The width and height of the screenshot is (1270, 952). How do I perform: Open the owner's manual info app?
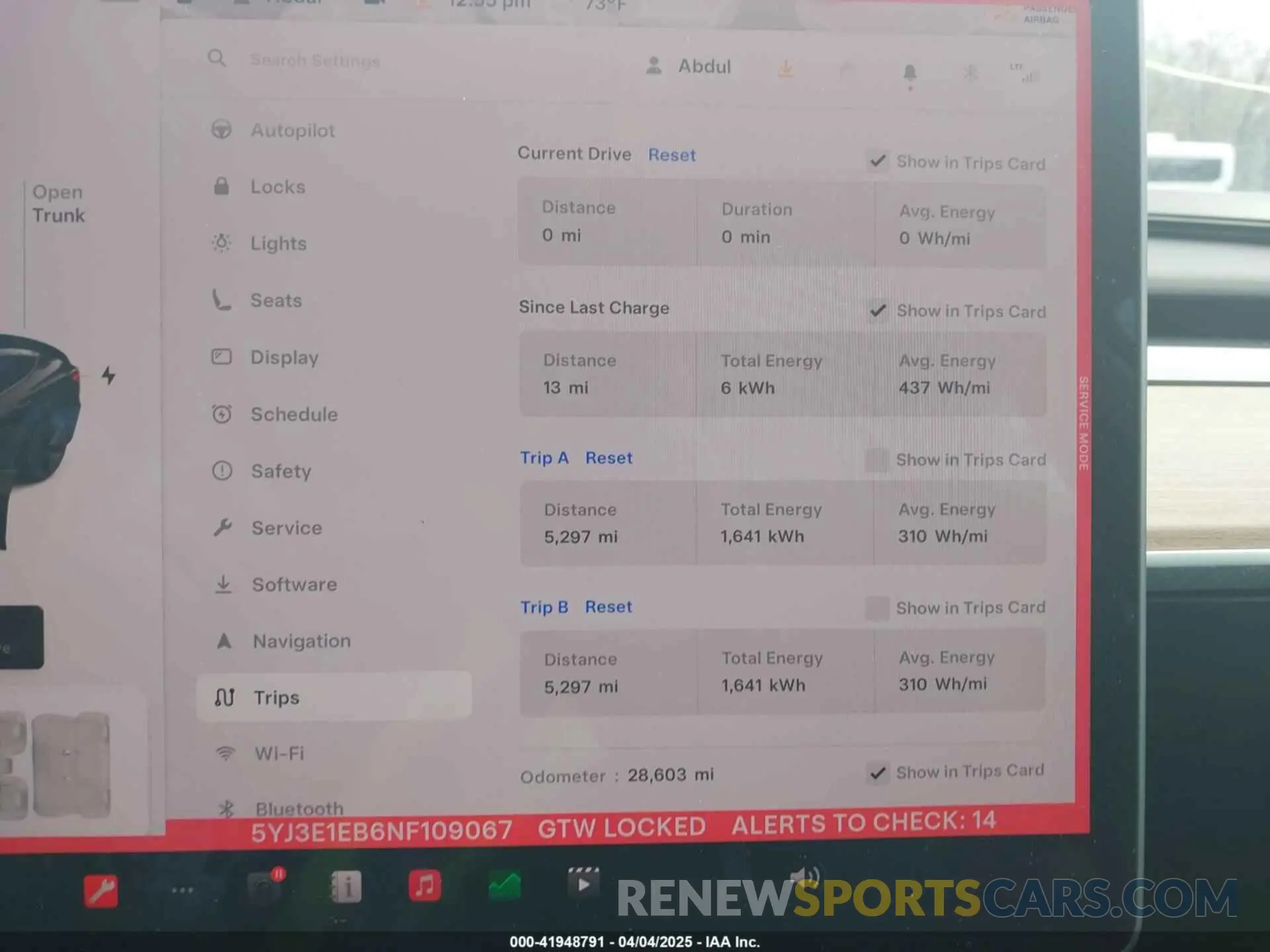coord(346,888)
